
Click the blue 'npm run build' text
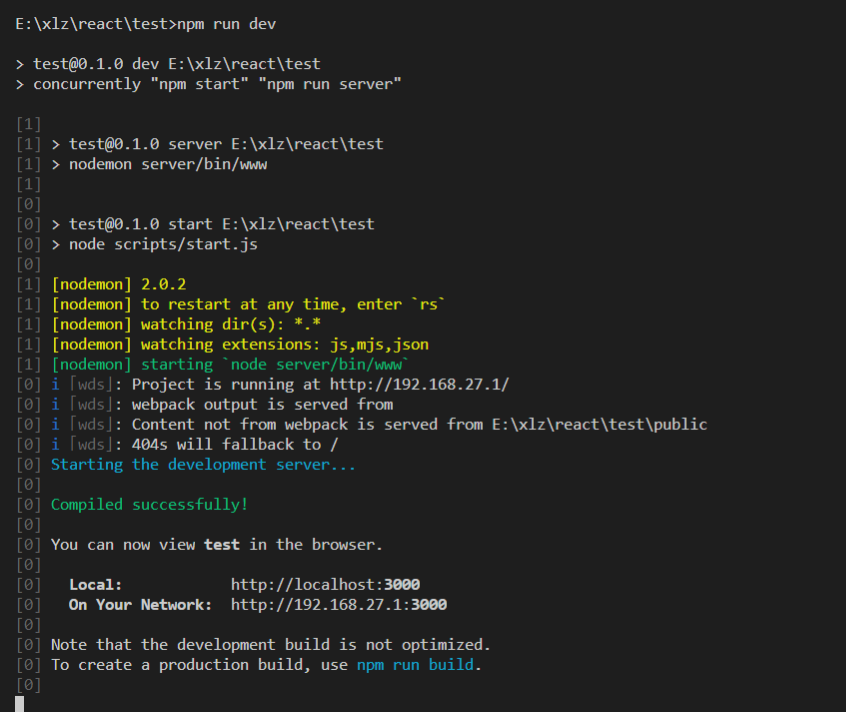415,665
